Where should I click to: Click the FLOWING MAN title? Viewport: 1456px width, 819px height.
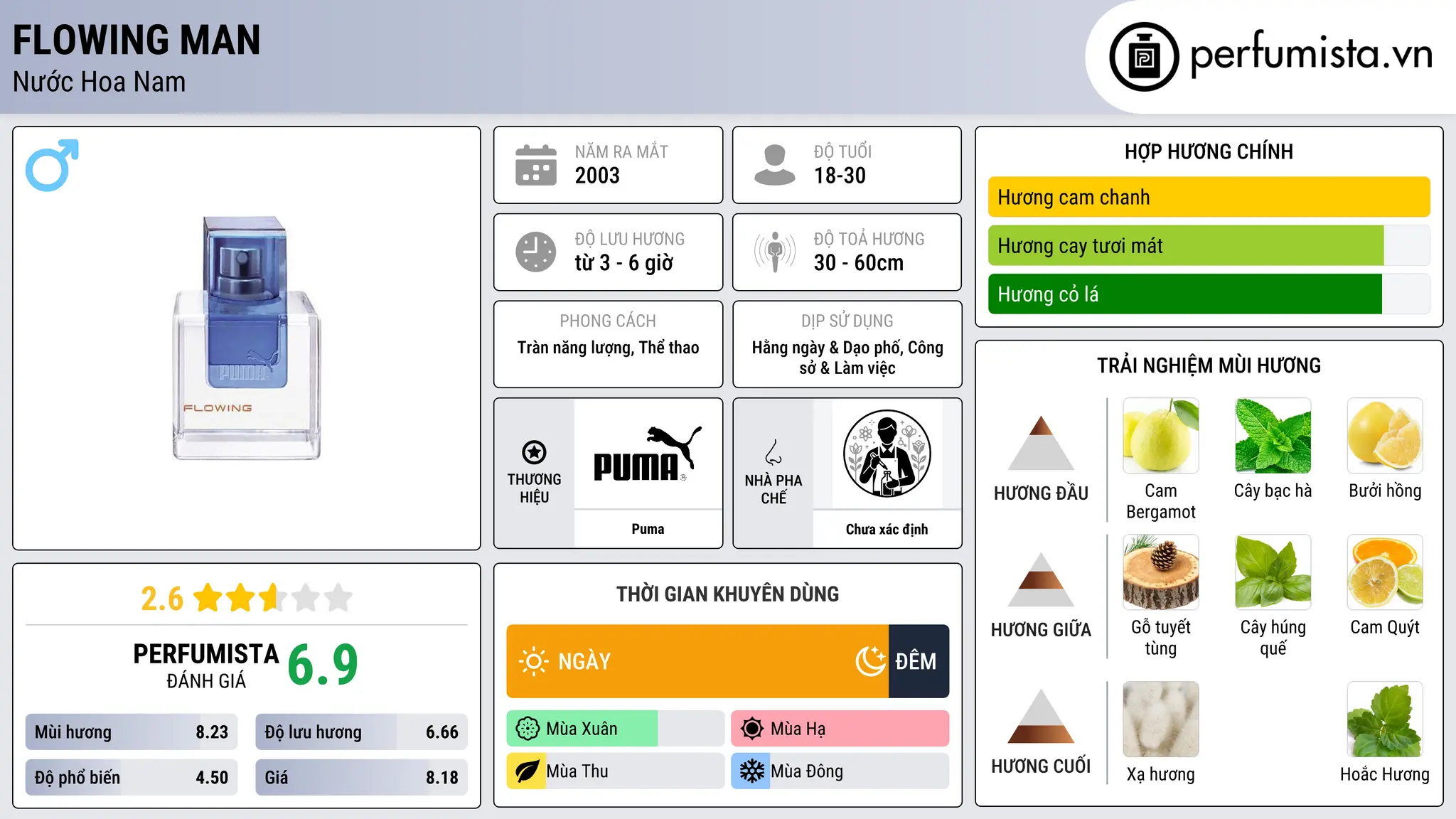[136, 40]
